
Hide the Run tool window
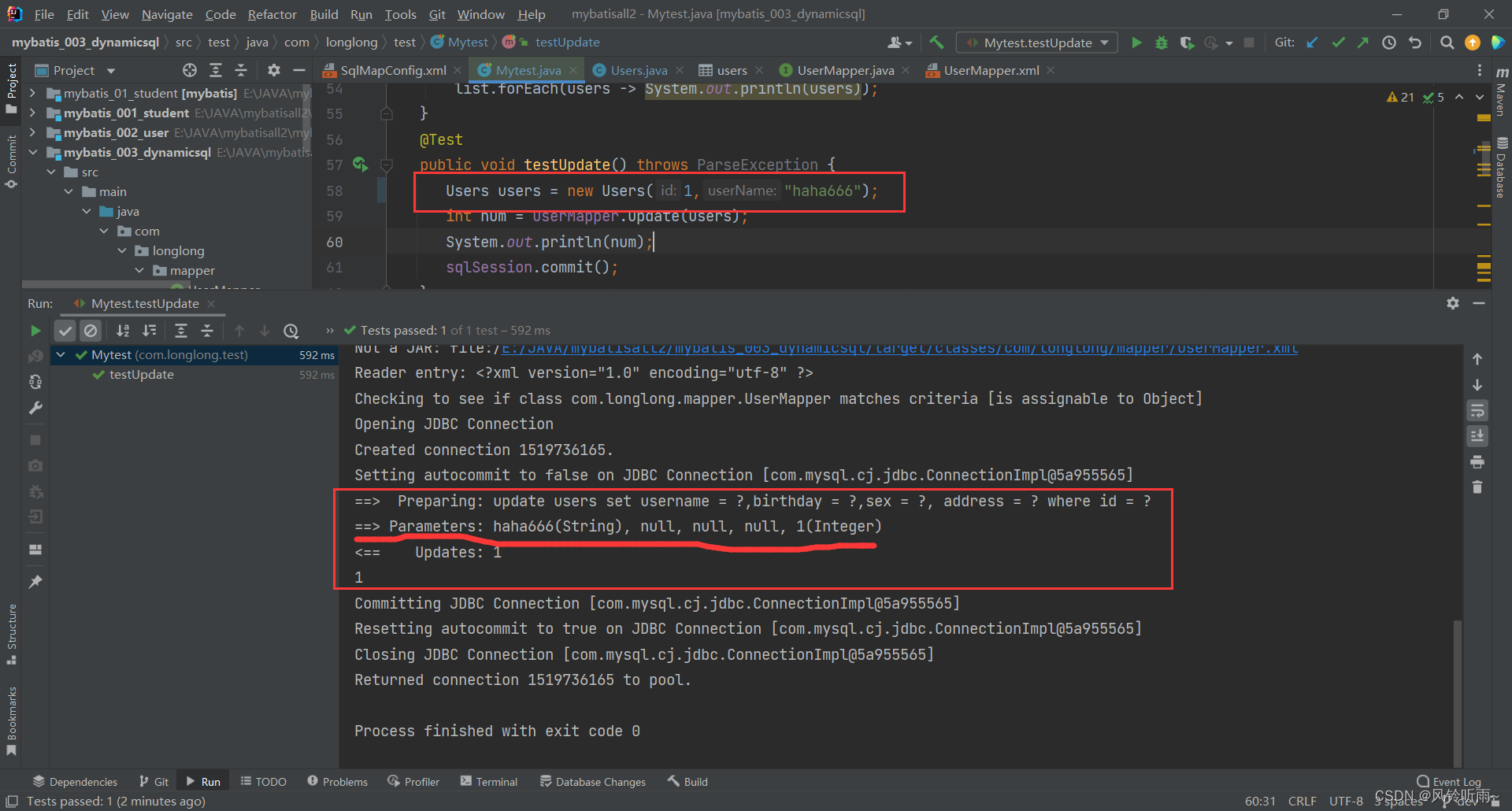point(1479,303)
